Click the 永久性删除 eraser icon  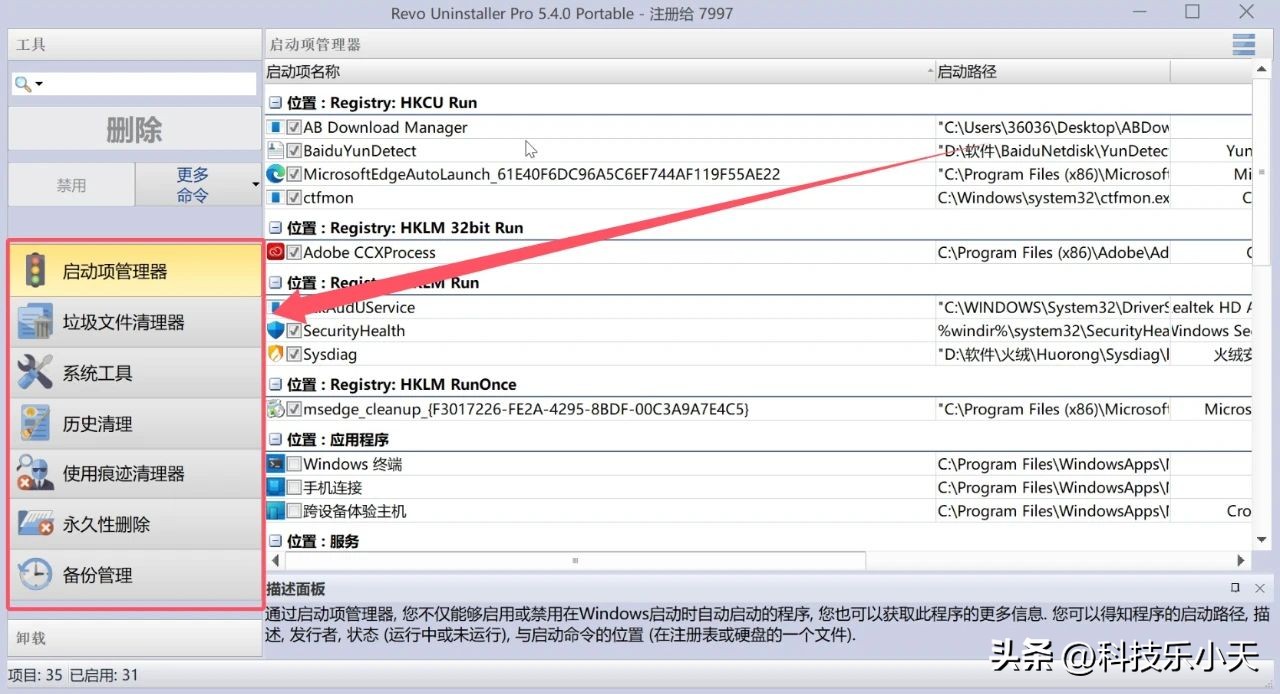point(35,523)
